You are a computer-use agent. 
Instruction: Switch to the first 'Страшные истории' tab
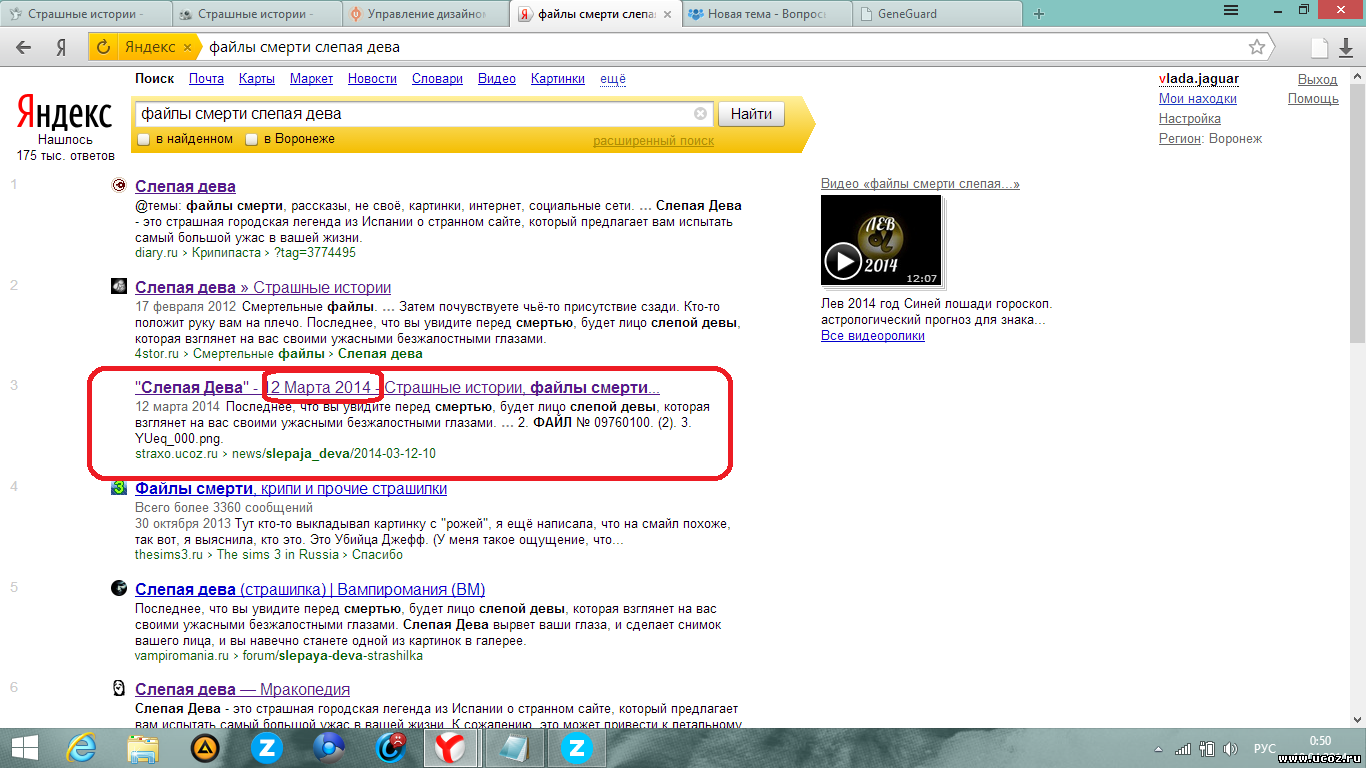pyautogui.click(x=85, y=14)
